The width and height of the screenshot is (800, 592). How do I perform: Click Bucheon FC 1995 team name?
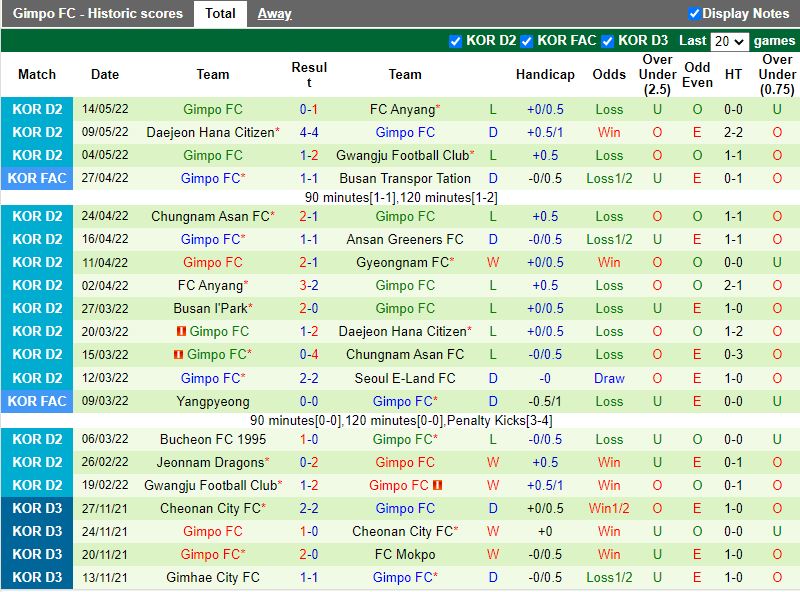coord(213,440)
